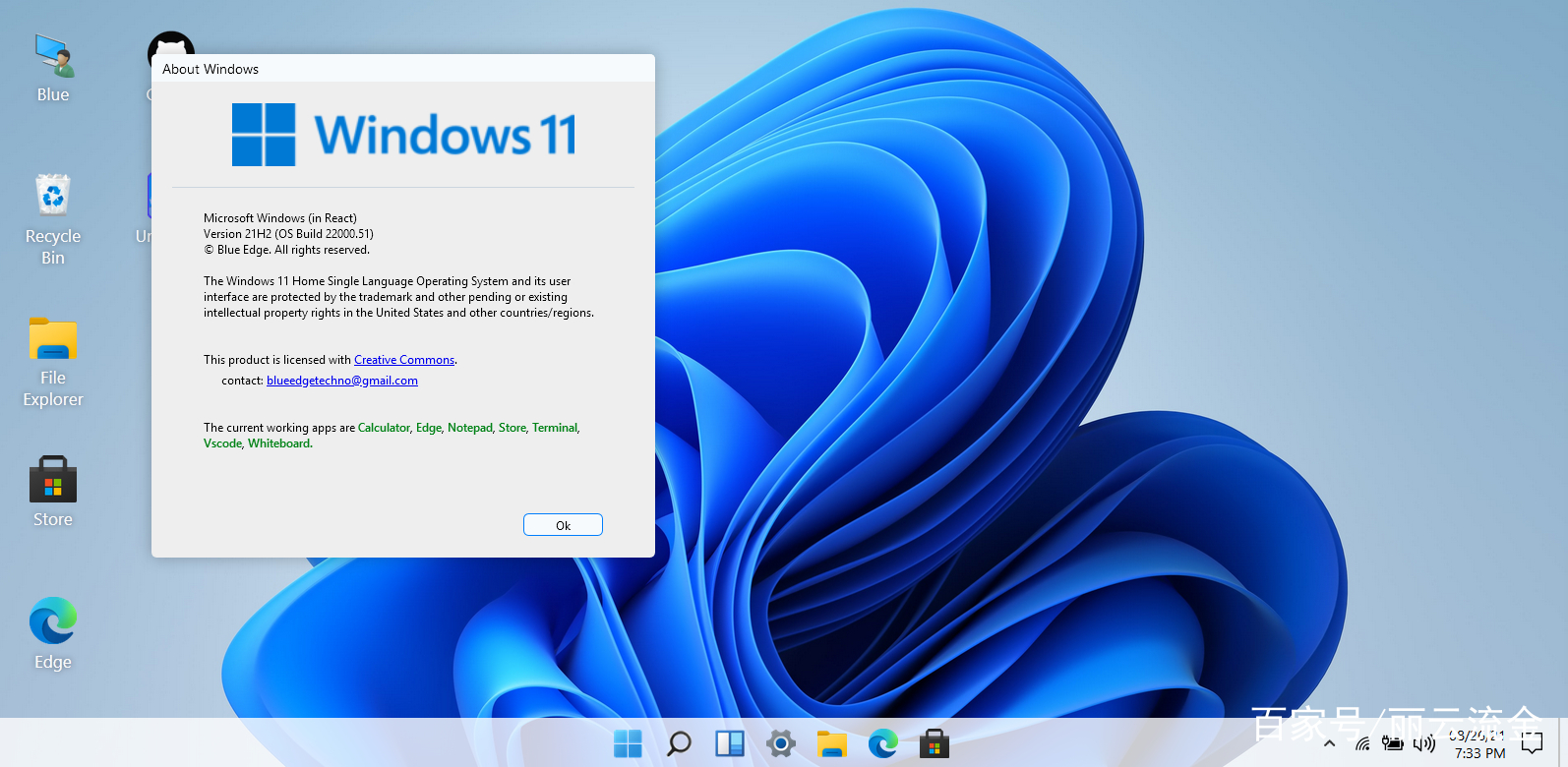This screenshot has width=1568, height=767.
Task: Click the 'Edge,' app name in dialog text
Action: [x=430, y=428]
